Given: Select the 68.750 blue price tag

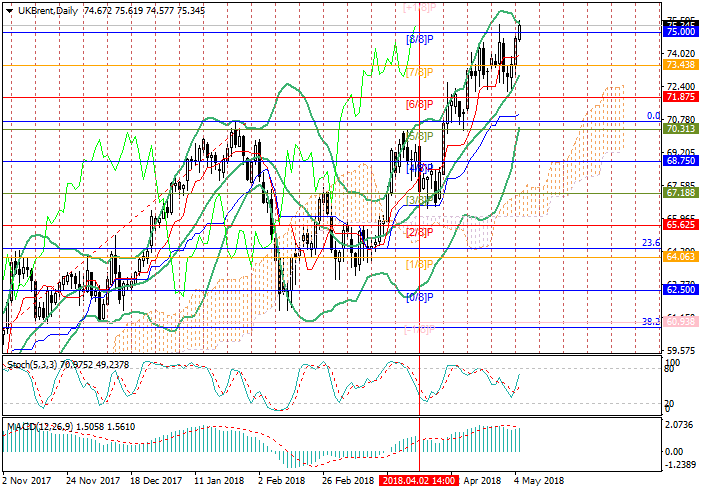Looking at the screenshot, I should tap(681, 161).
